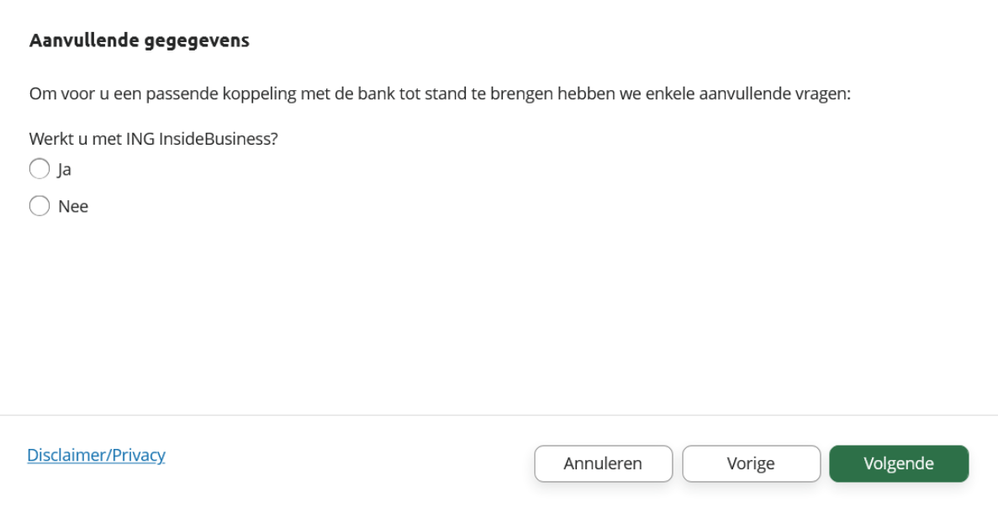Answer yes to using ING InsideBusiness
The height and width of the screenshot is (508, 998).
coord(39,169)
